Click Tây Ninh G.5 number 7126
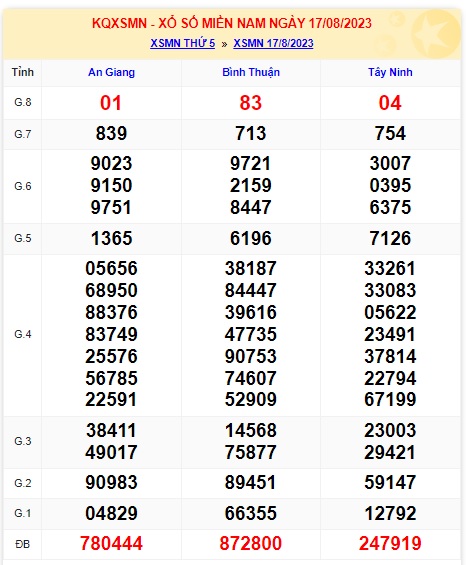 (x=390, y=239)
